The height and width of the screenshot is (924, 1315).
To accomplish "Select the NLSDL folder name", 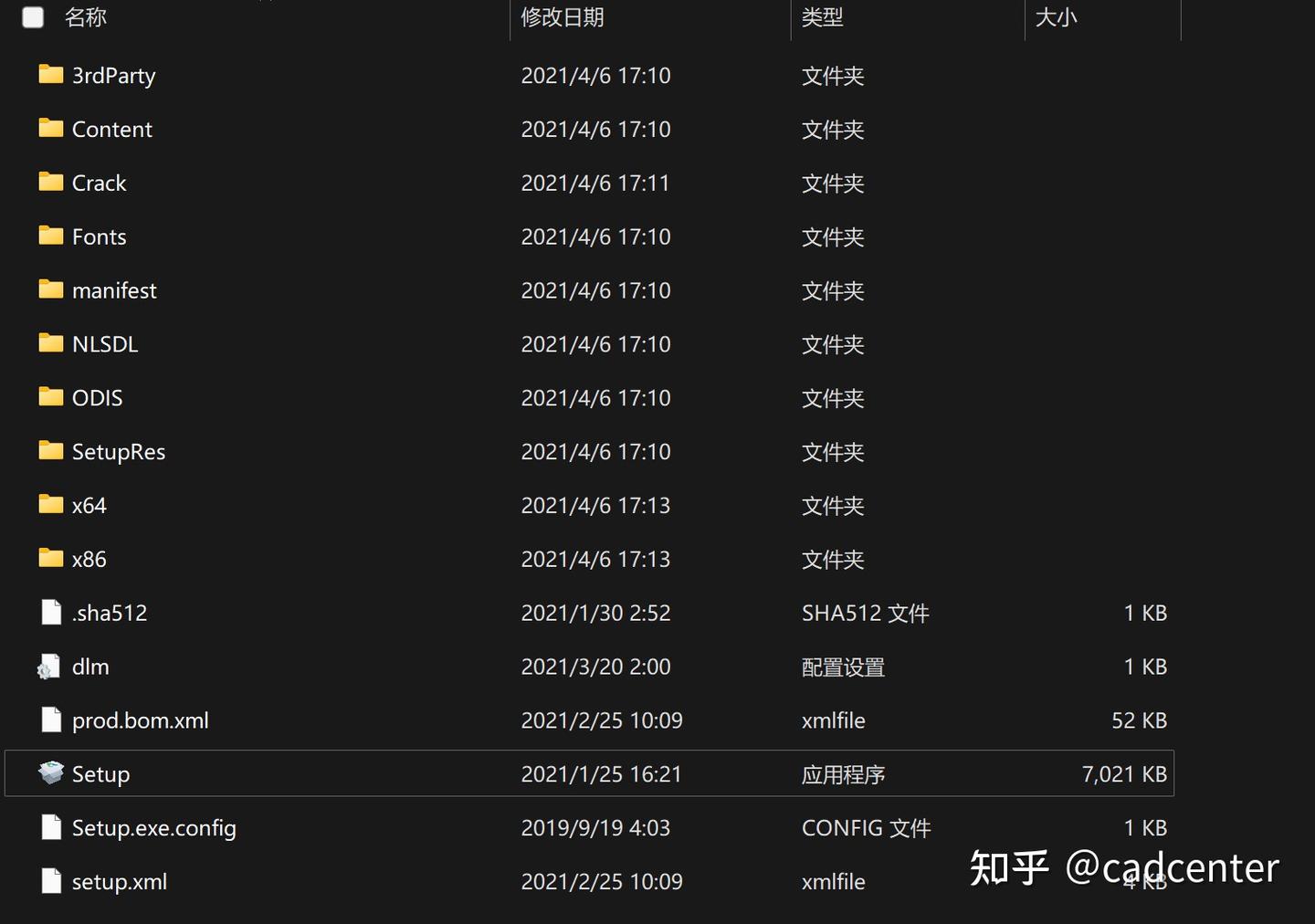I will (105, 344).
